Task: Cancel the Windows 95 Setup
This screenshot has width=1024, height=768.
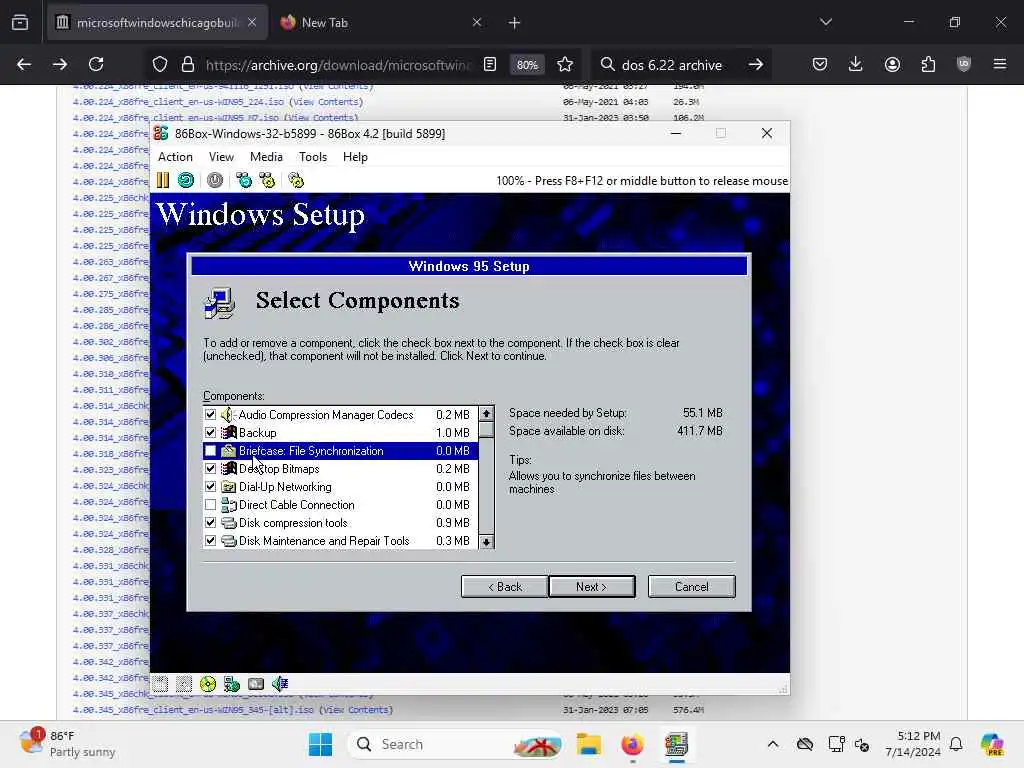Action: [x=692, y=586]
